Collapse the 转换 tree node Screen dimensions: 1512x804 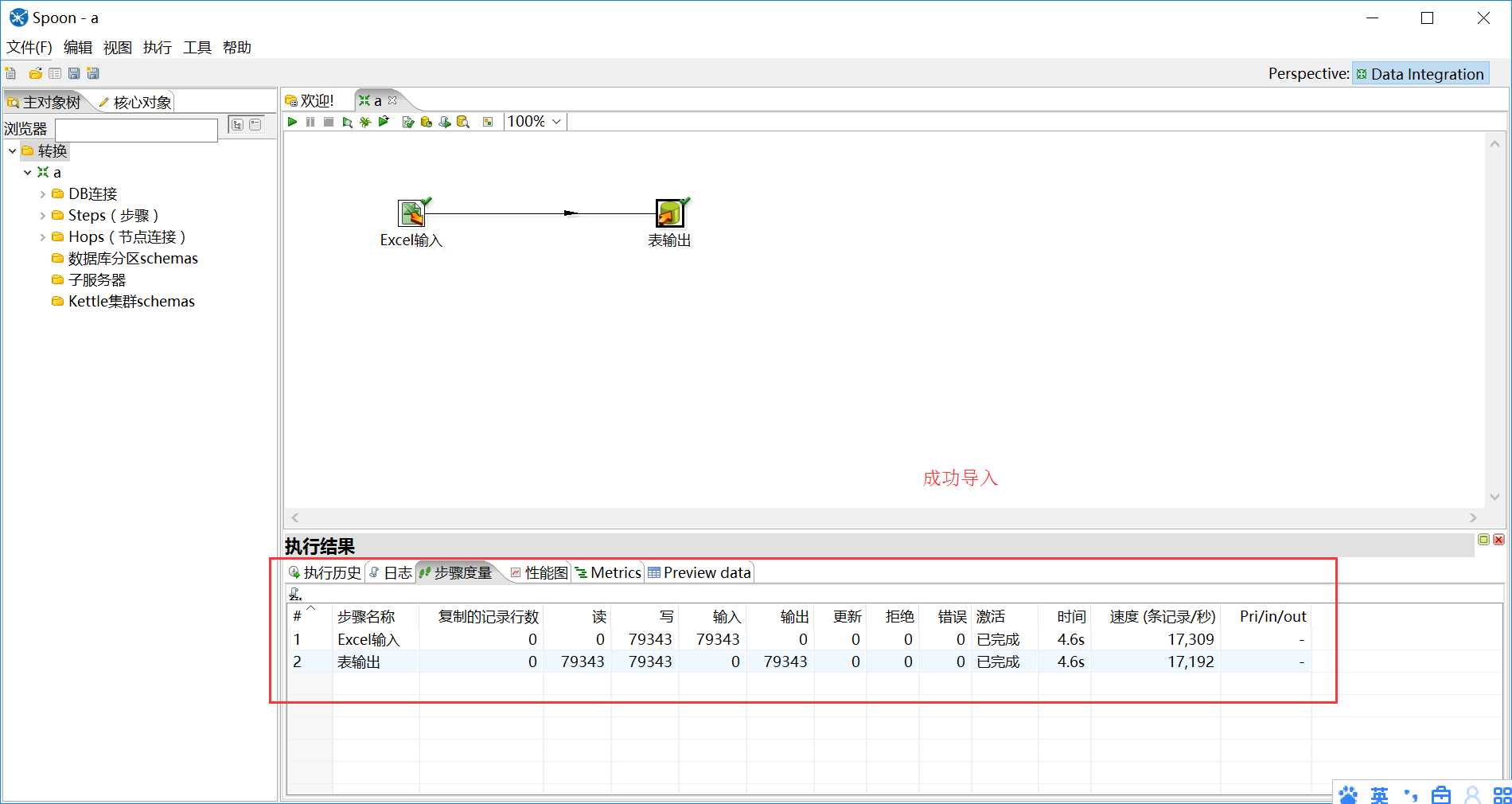pos(13,150)
